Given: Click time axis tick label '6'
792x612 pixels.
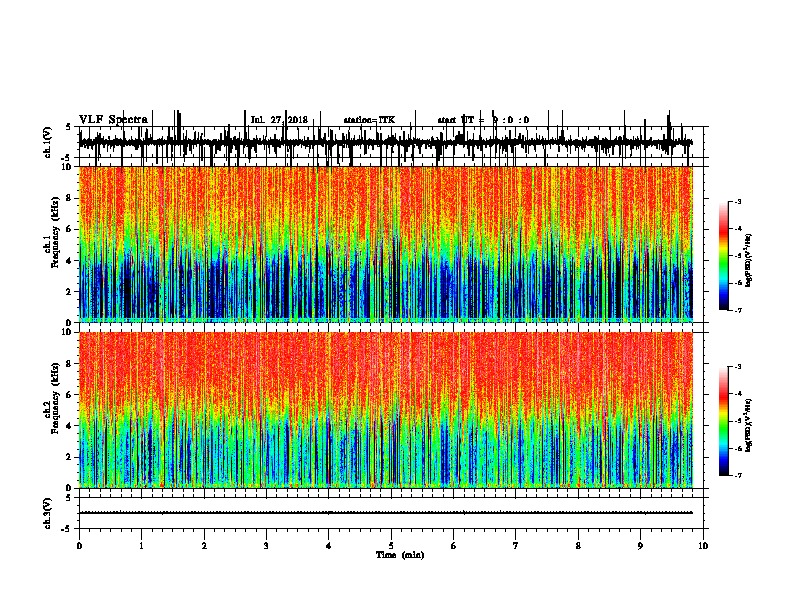Looking at the screenshot, I should coord(454,546).
